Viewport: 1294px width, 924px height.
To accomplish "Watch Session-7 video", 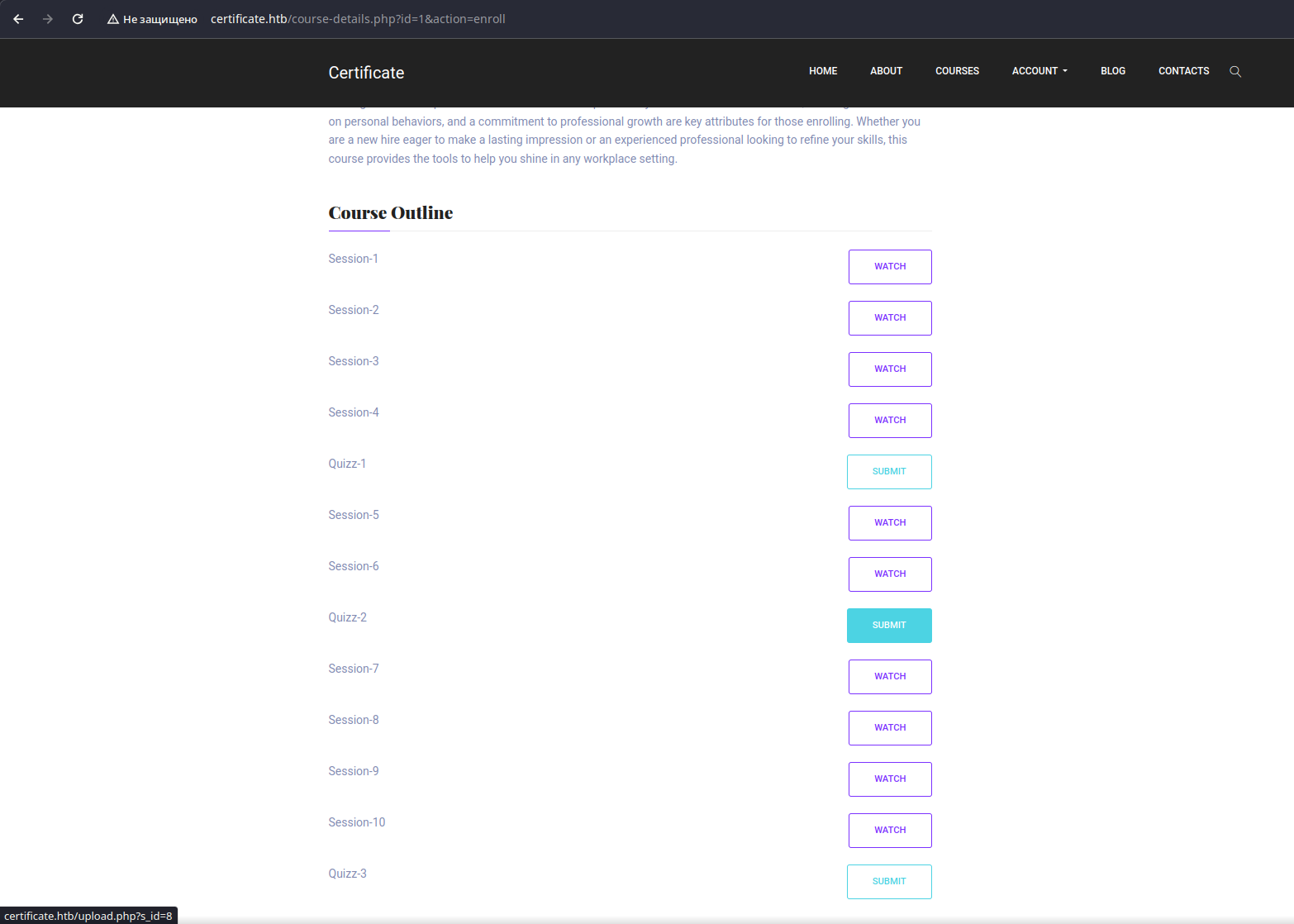I will click(x=890, y=677).
